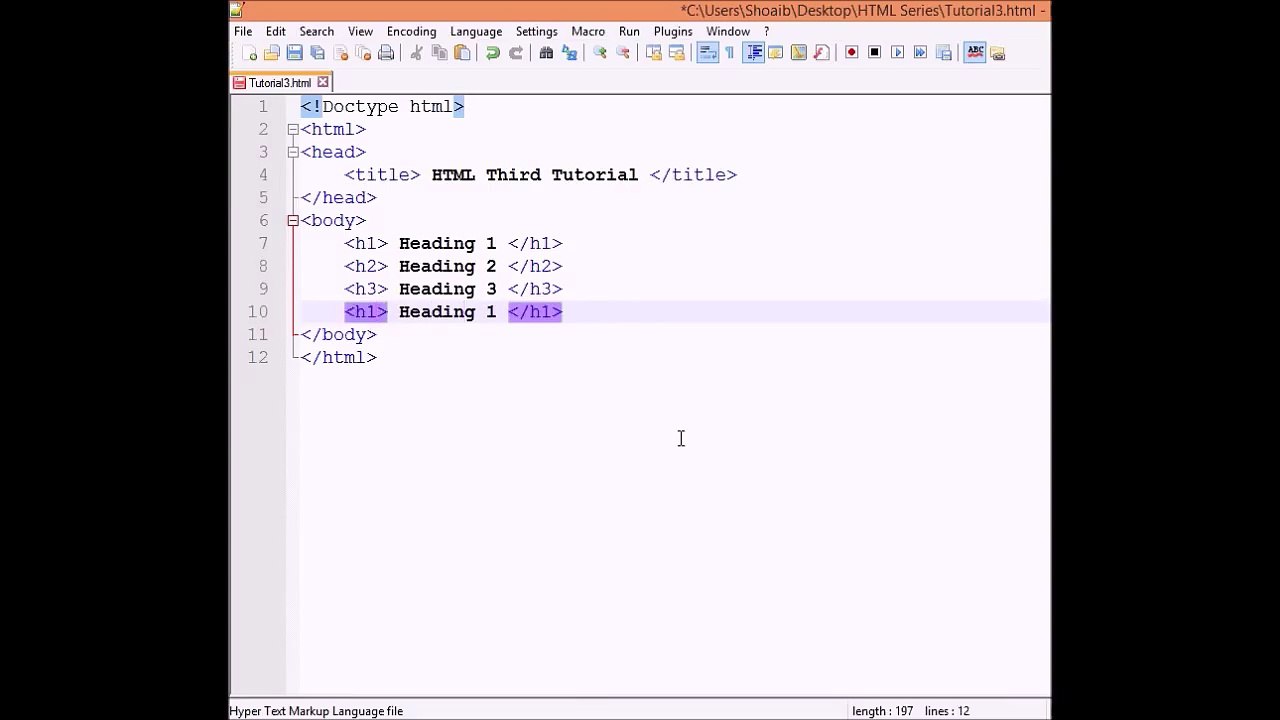Click line number 12 in margin
This screenshot has height=720, width=1280.
(258, 358)
